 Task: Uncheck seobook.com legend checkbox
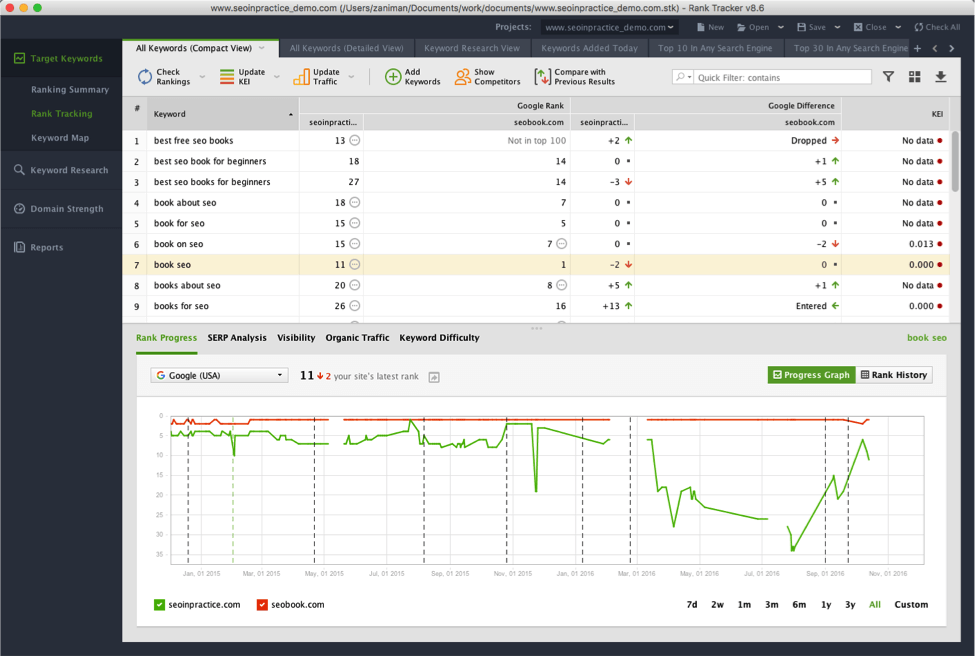click(262, 605)
